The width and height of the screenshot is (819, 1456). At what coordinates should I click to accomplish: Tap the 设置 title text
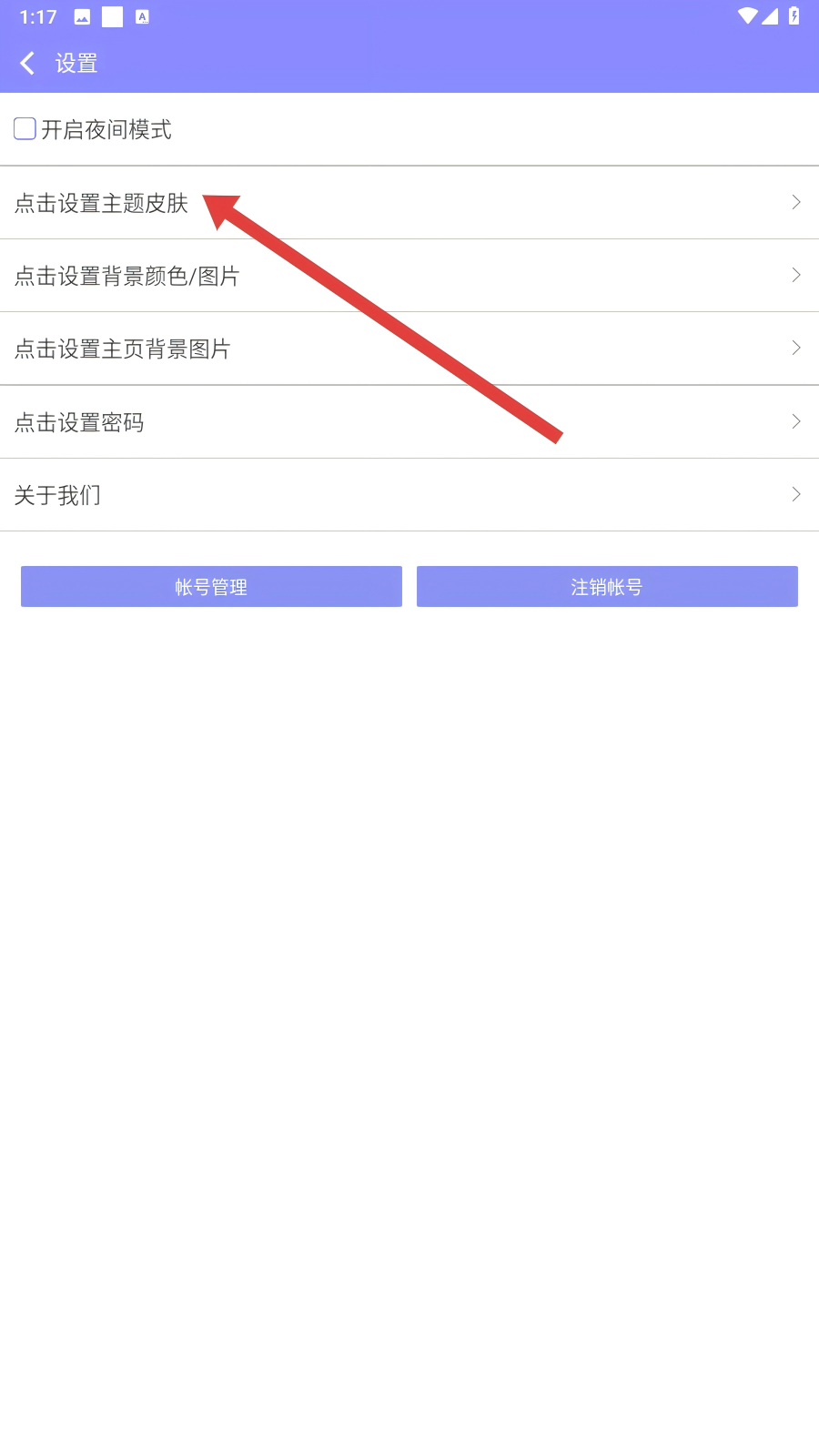[76, 63]
